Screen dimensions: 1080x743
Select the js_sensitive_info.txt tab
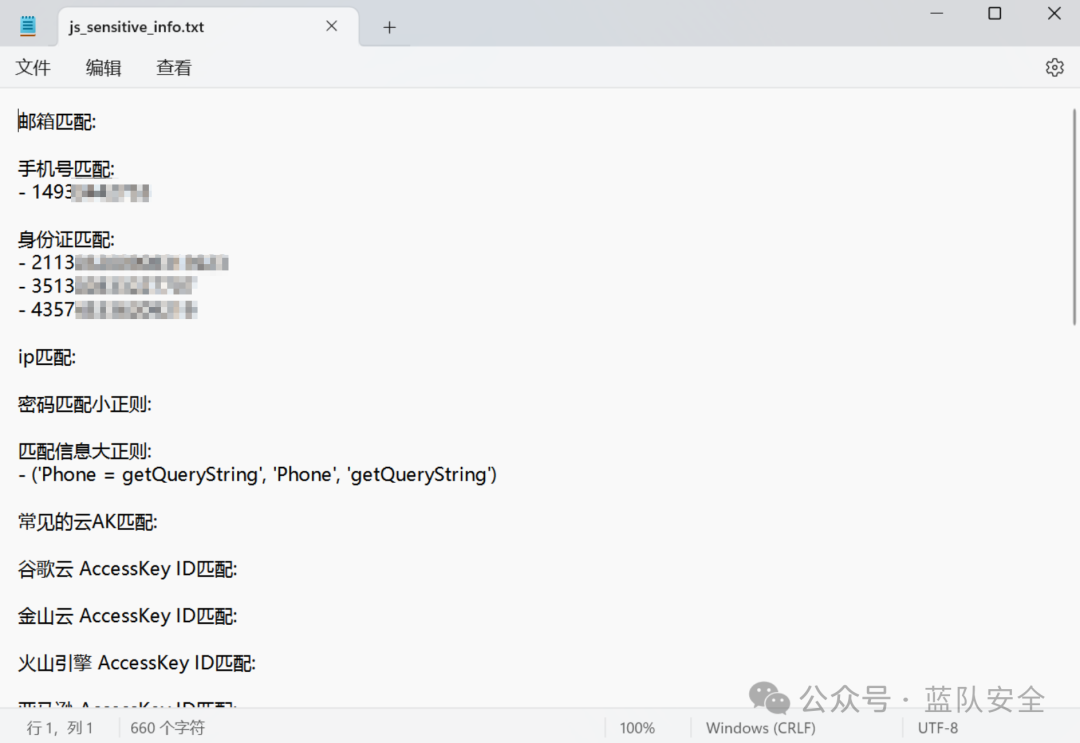pos(209,27)
